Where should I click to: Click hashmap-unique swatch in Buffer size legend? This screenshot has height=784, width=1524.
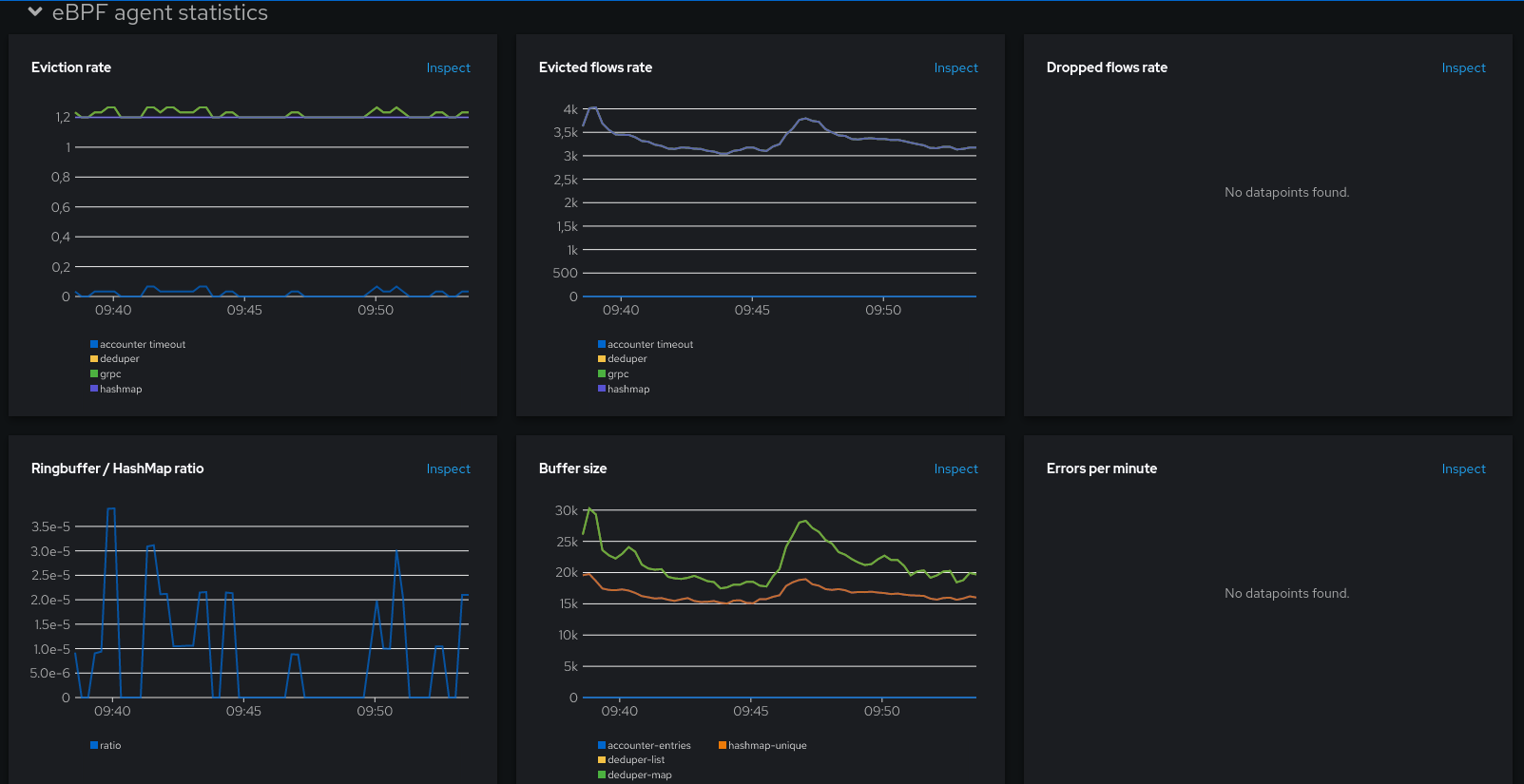(723, 745)
